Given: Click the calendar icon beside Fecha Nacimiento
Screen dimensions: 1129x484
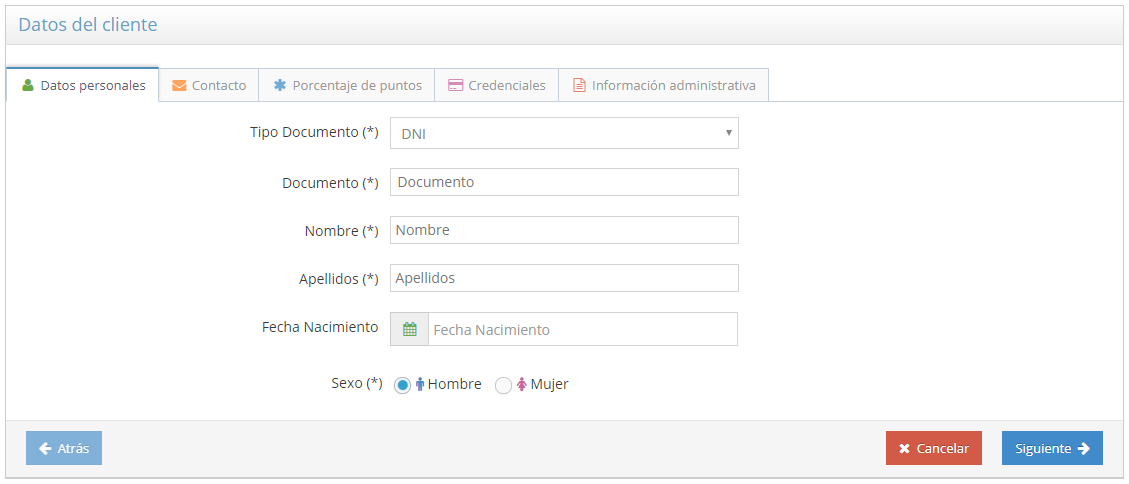Looking at the screenshot, I should (x=409, y=329).
